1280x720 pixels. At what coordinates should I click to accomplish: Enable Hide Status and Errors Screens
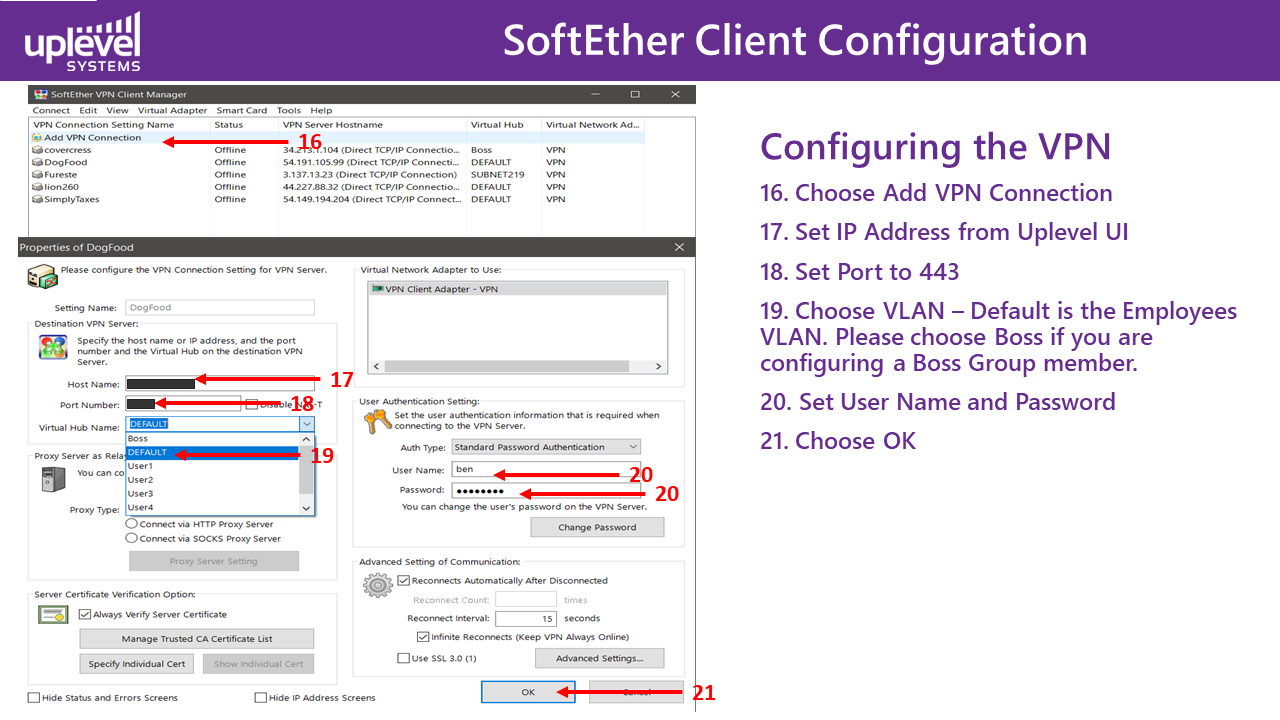(34, 698)
